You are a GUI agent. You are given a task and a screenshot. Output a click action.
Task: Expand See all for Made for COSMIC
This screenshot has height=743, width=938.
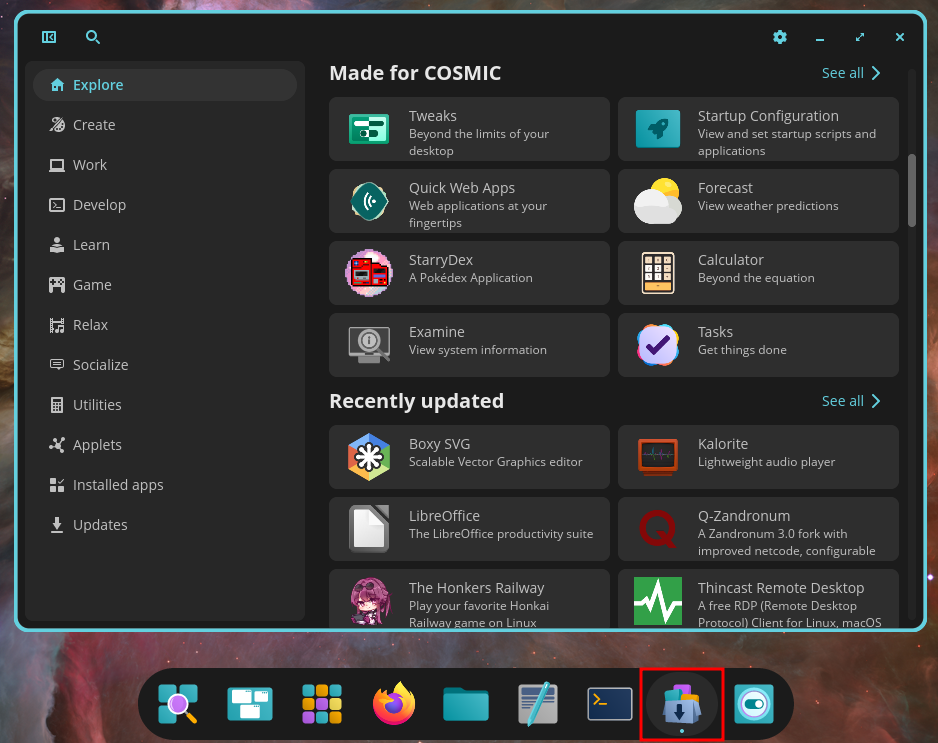coord(851,73)
